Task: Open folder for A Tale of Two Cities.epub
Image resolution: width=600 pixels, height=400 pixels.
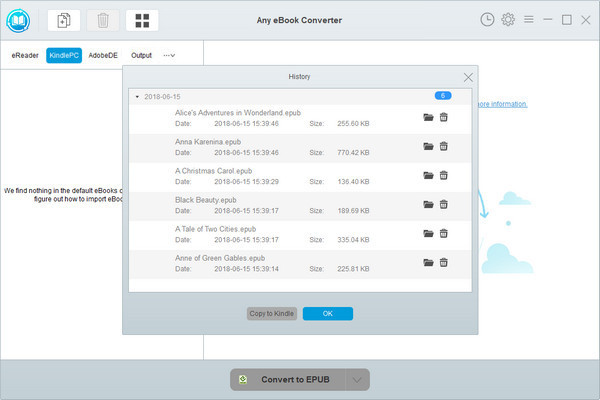Action: [x=428, y=233]
